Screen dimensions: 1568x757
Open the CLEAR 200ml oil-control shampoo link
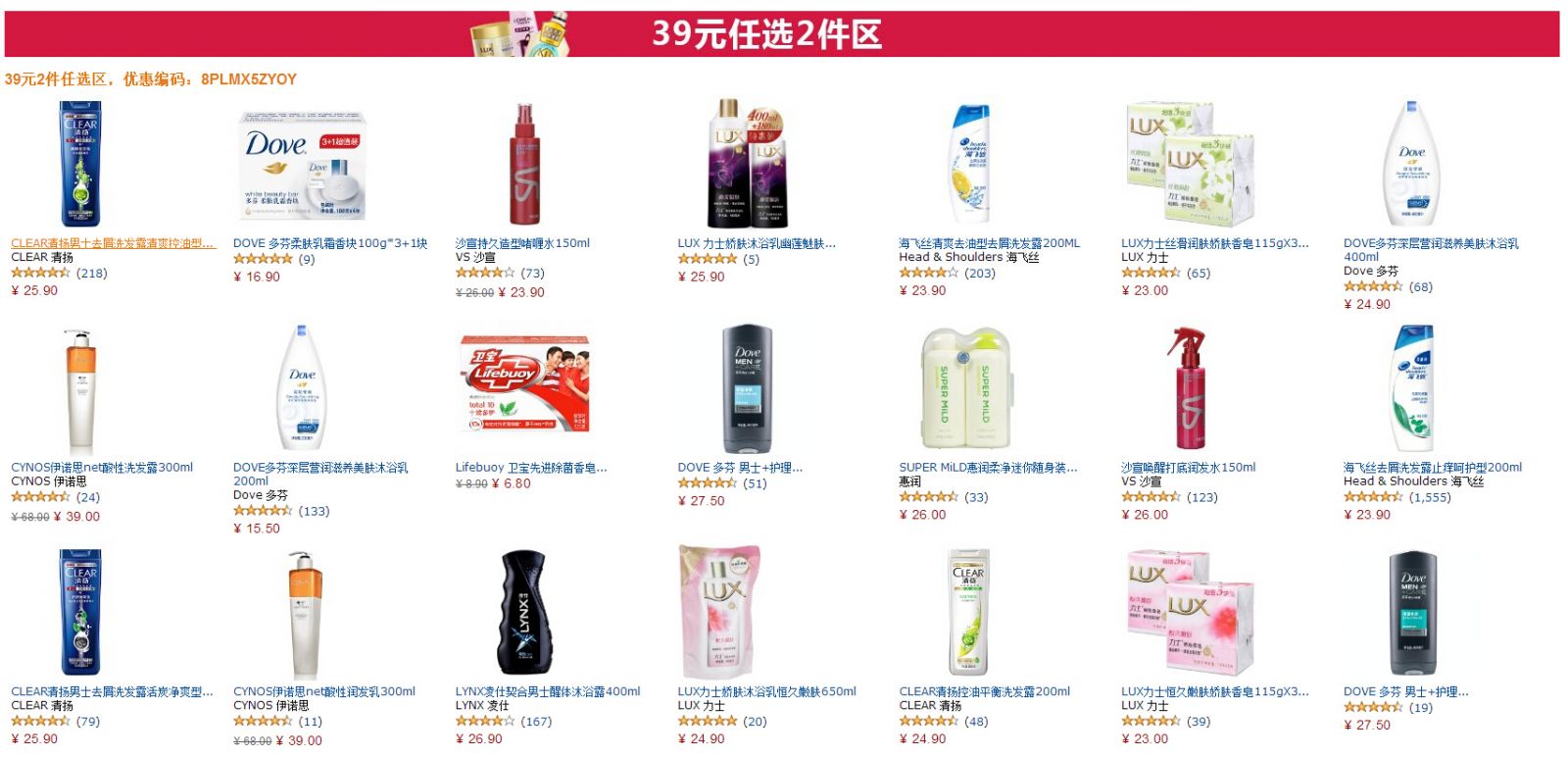click(985, 691)
